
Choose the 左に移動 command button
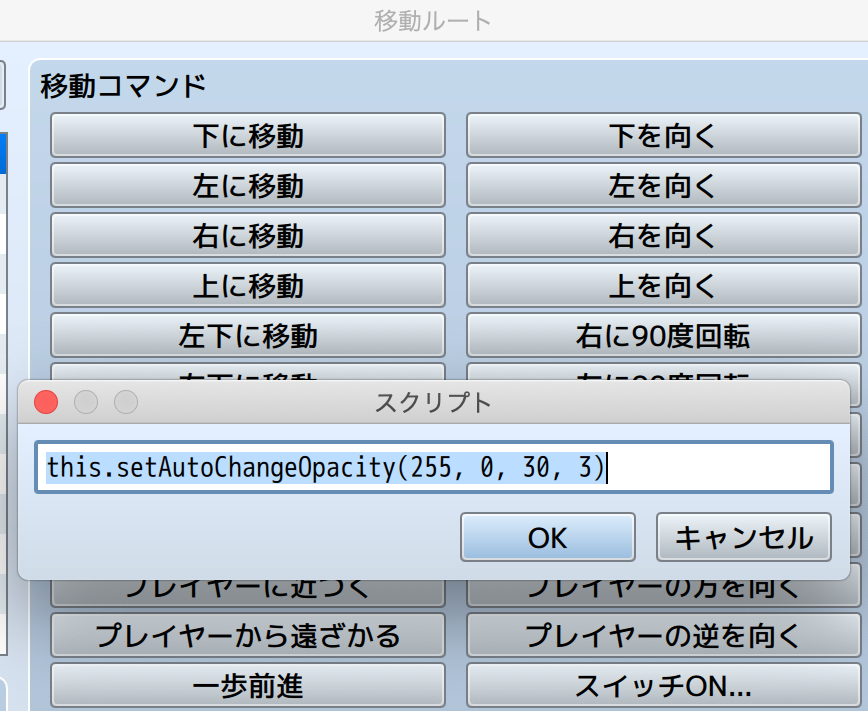click(x=247, y=185)
